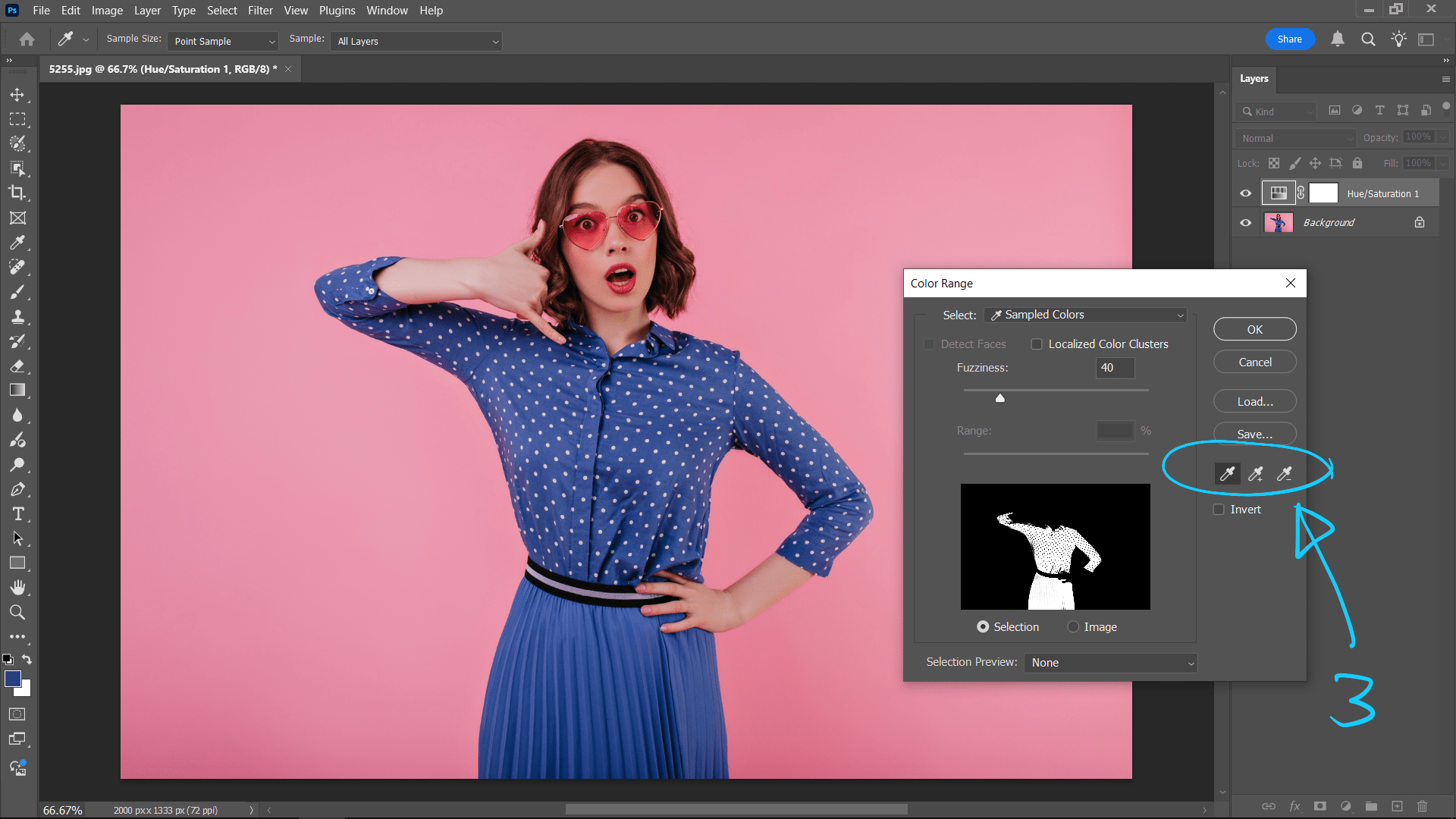Expand the Fill dropdown arrow
Image resolution: width=1456 pixels, height=819 pixels.
[1442, 163]
